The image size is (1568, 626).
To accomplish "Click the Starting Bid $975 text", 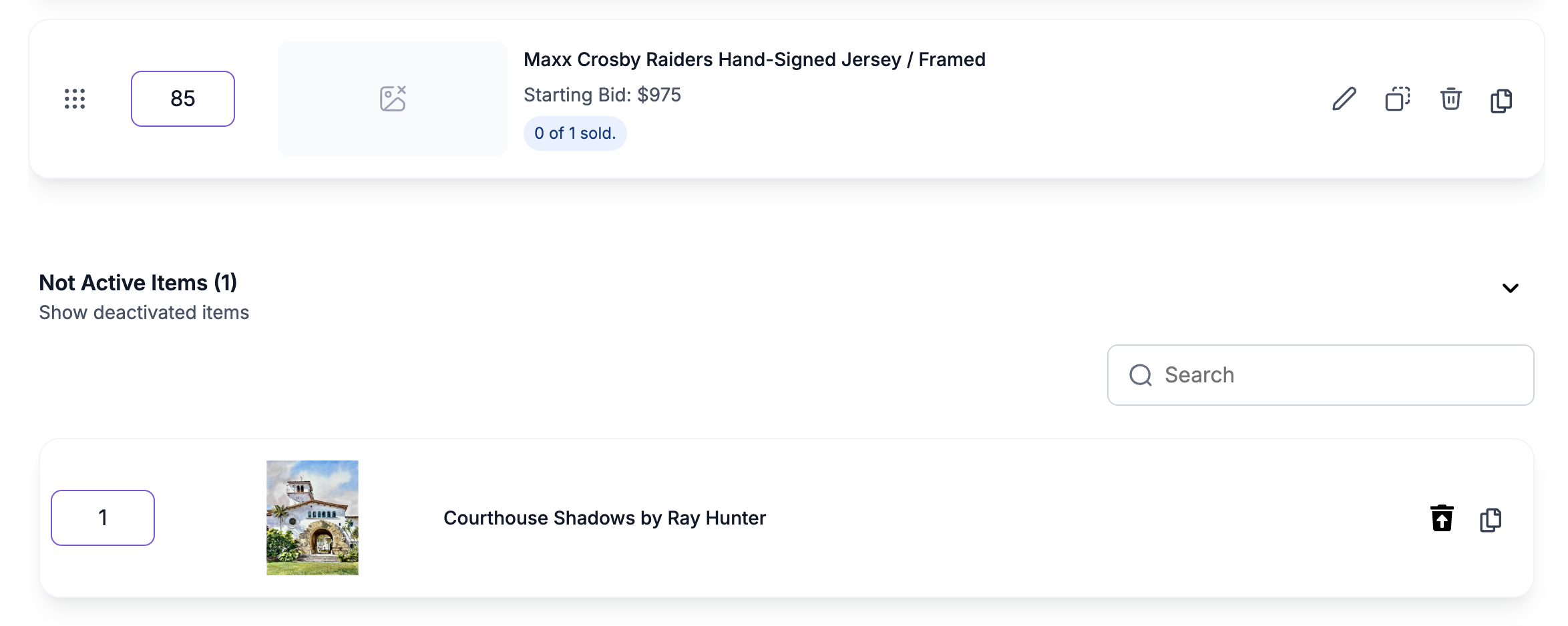I will [x=602, y=95].
